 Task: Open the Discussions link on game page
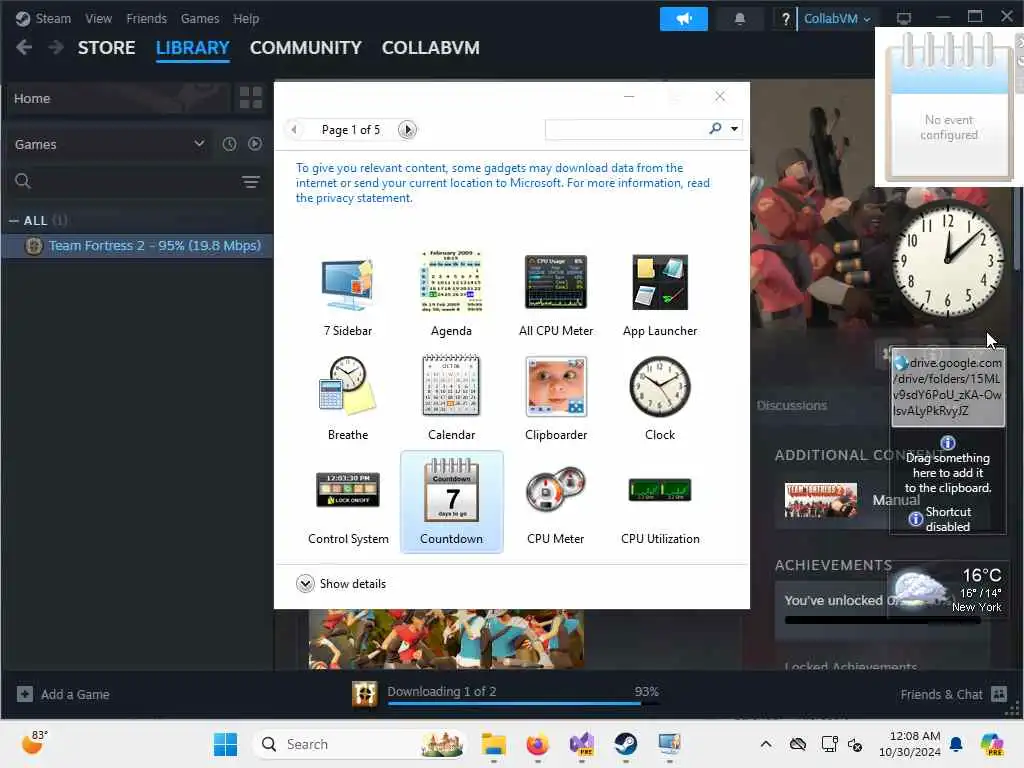tap(792, 405)
